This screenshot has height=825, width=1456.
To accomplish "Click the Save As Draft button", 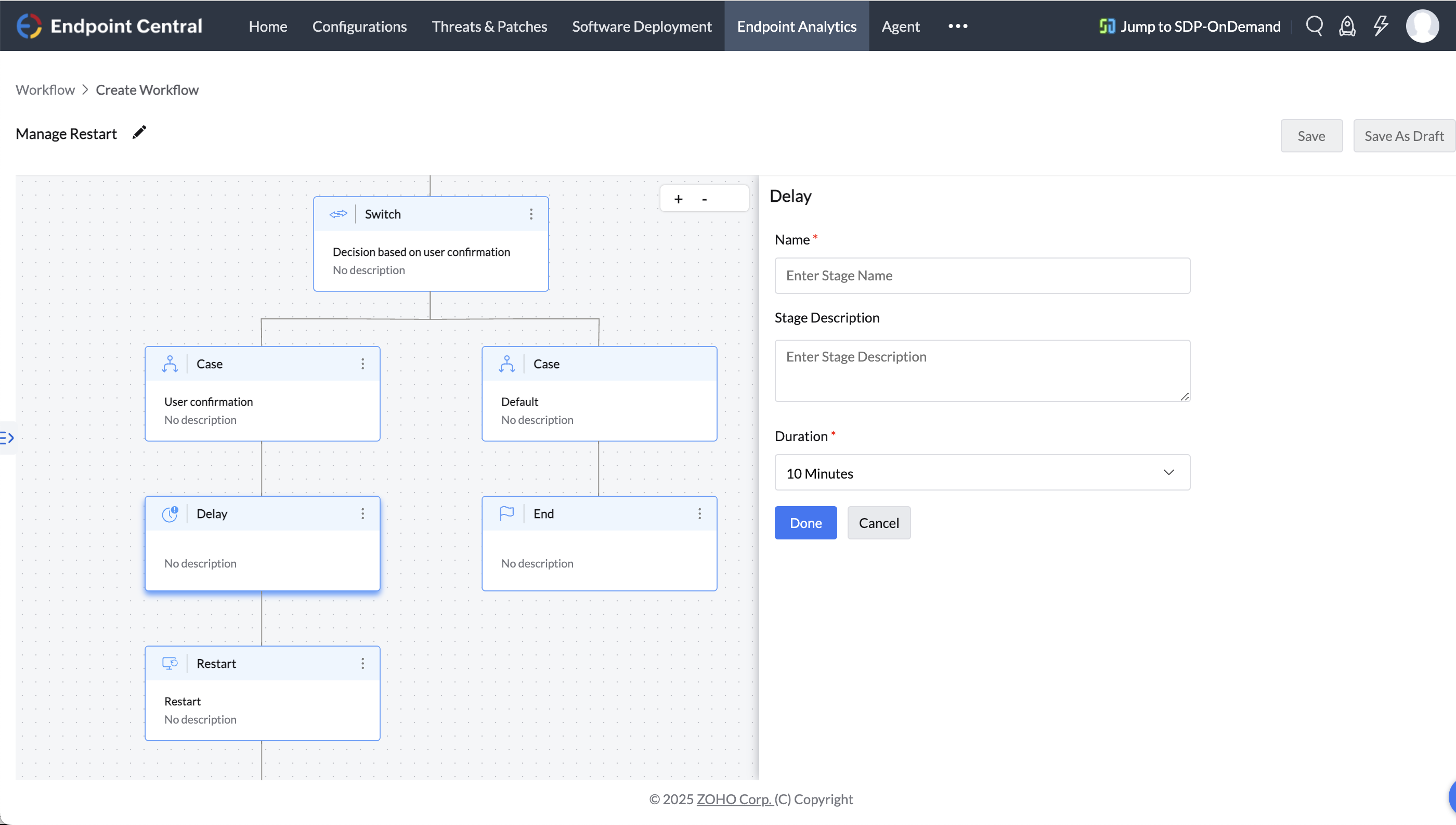I will tap(1403, 136).
